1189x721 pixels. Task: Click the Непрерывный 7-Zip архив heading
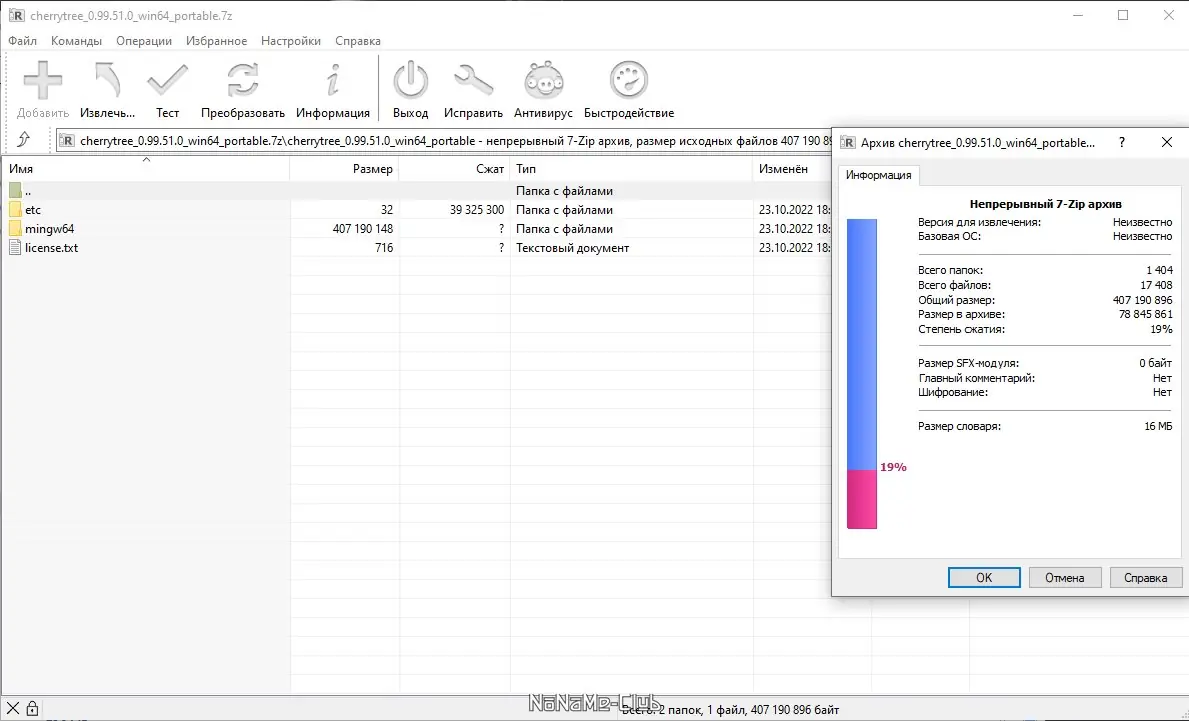tap(1046, 204)
